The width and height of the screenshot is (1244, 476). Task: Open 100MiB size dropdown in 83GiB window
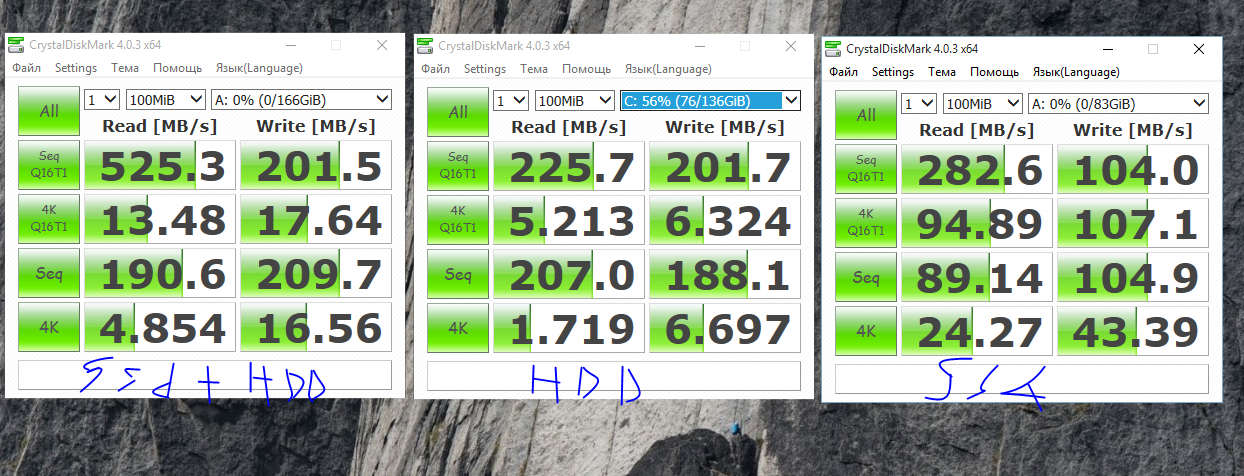(x=982, y=103)
